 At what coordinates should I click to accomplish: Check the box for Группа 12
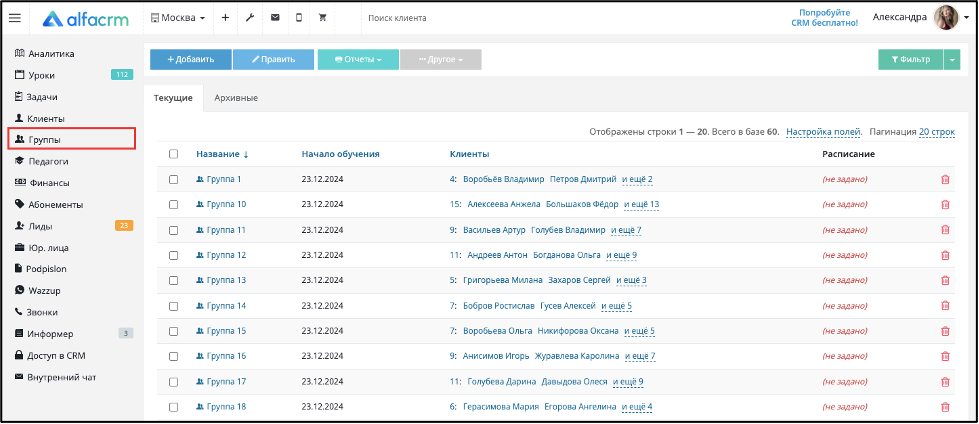(174, 255)
